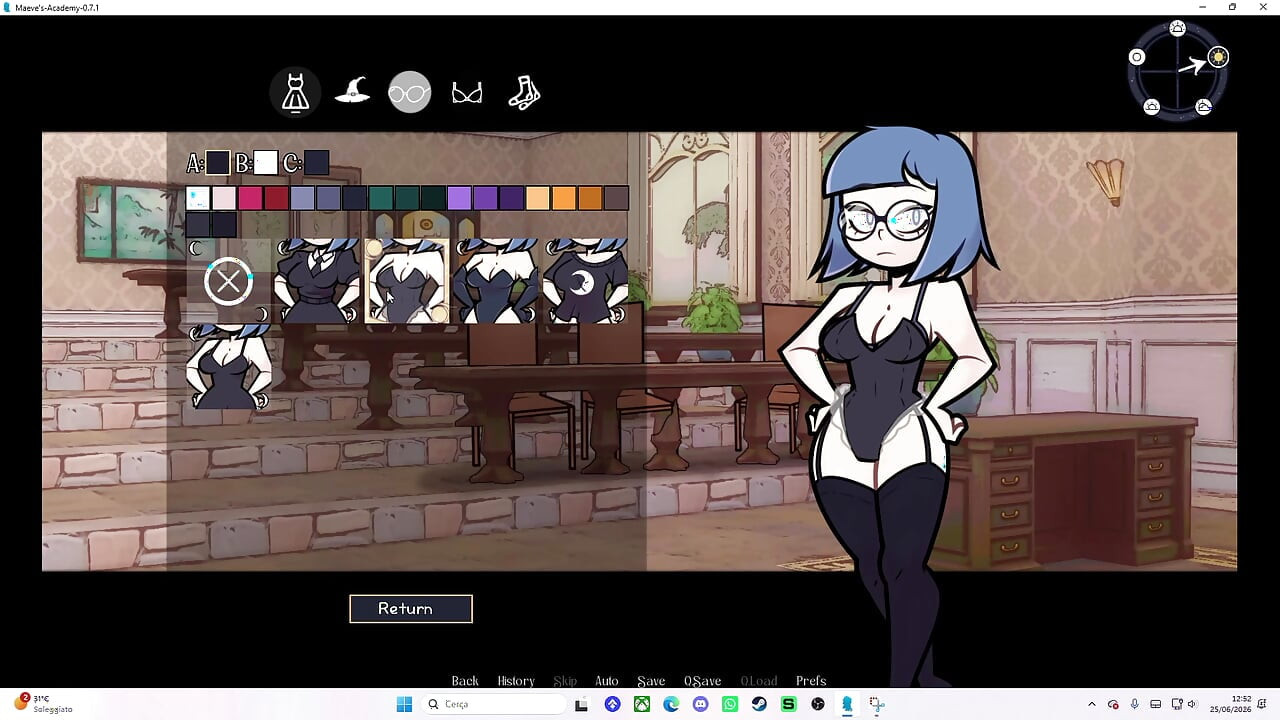Remove outfit with the X circle option
The height and width of the screenshot is (720, 1280).
(228, 281)
